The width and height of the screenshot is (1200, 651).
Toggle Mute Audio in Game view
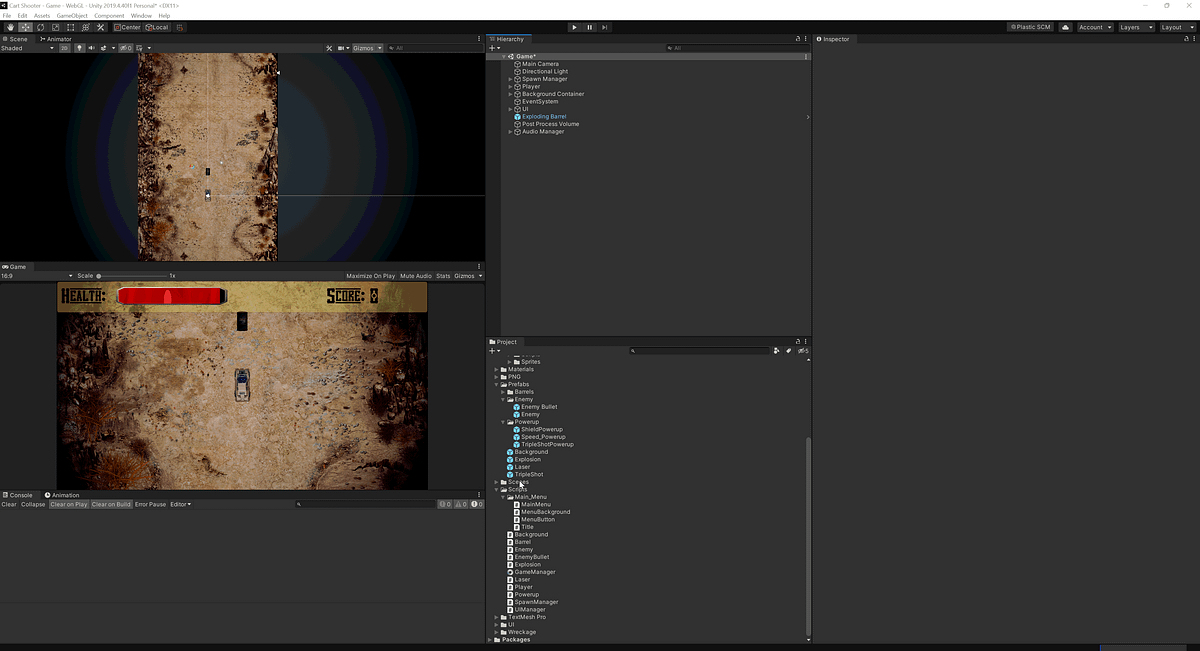click(x=416, y=276)
